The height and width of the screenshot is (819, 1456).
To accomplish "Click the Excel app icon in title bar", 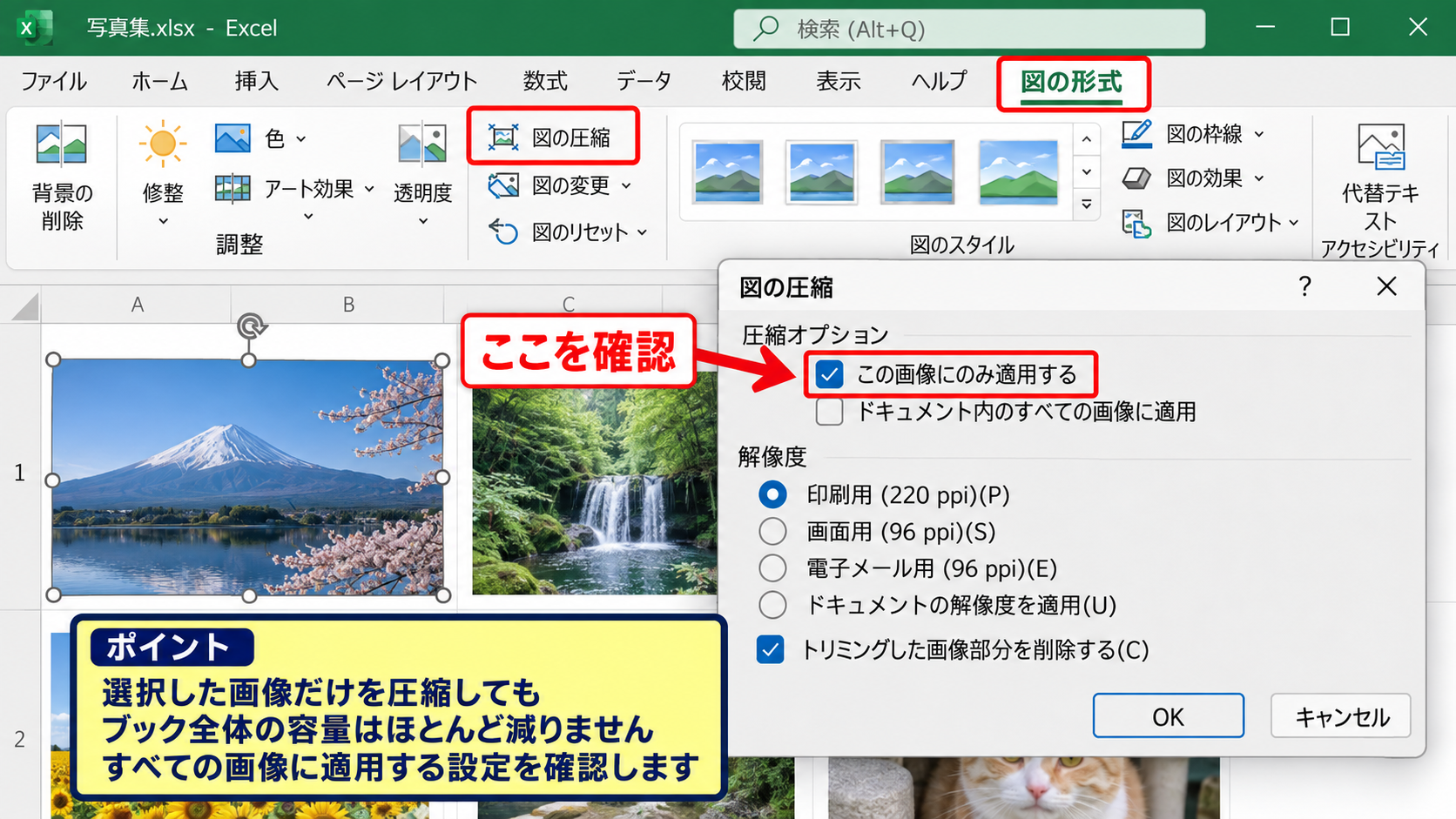I will coord(33,28).
